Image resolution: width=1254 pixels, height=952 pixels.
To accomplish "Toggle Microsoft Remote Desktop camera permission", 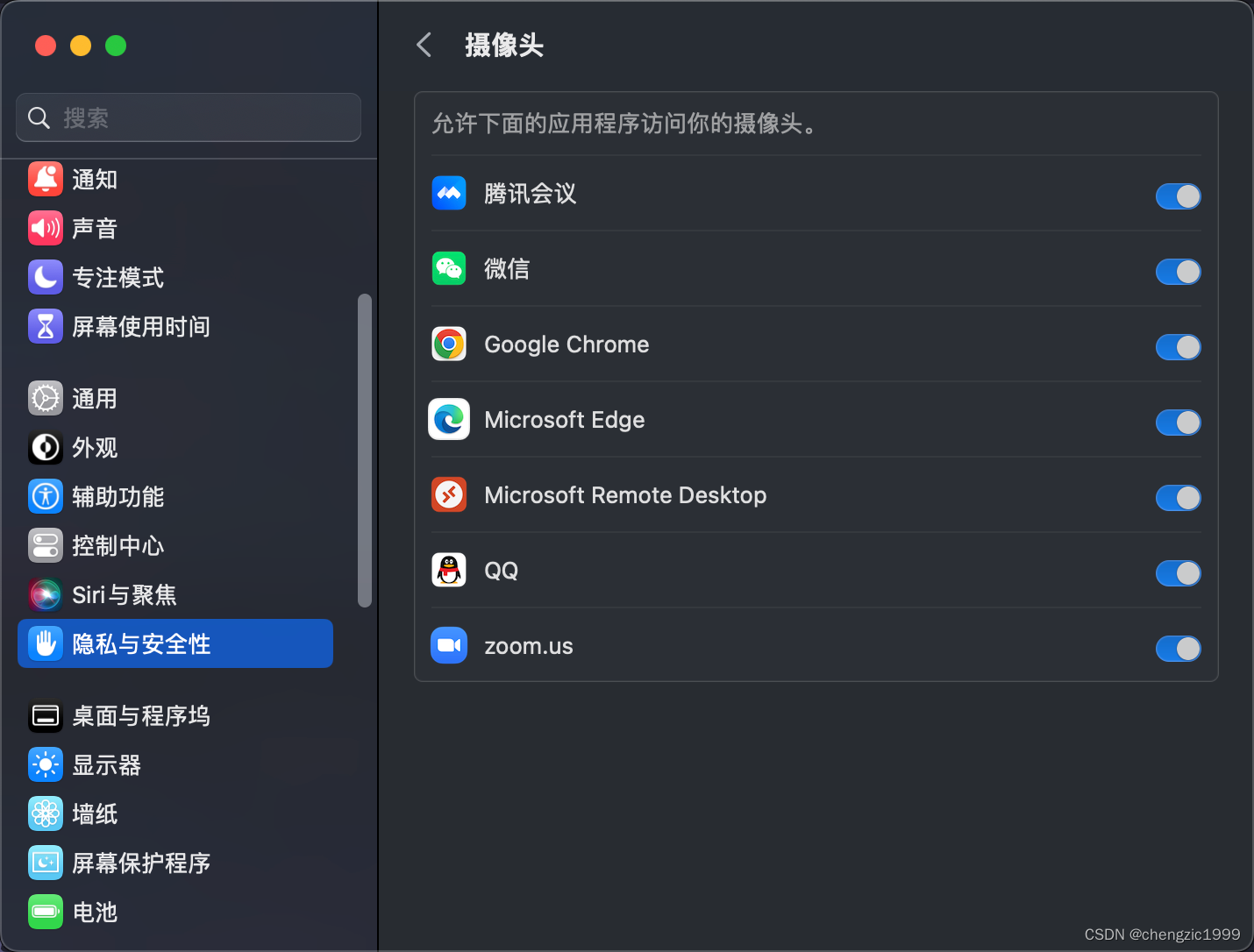I will coord(1179,498).
